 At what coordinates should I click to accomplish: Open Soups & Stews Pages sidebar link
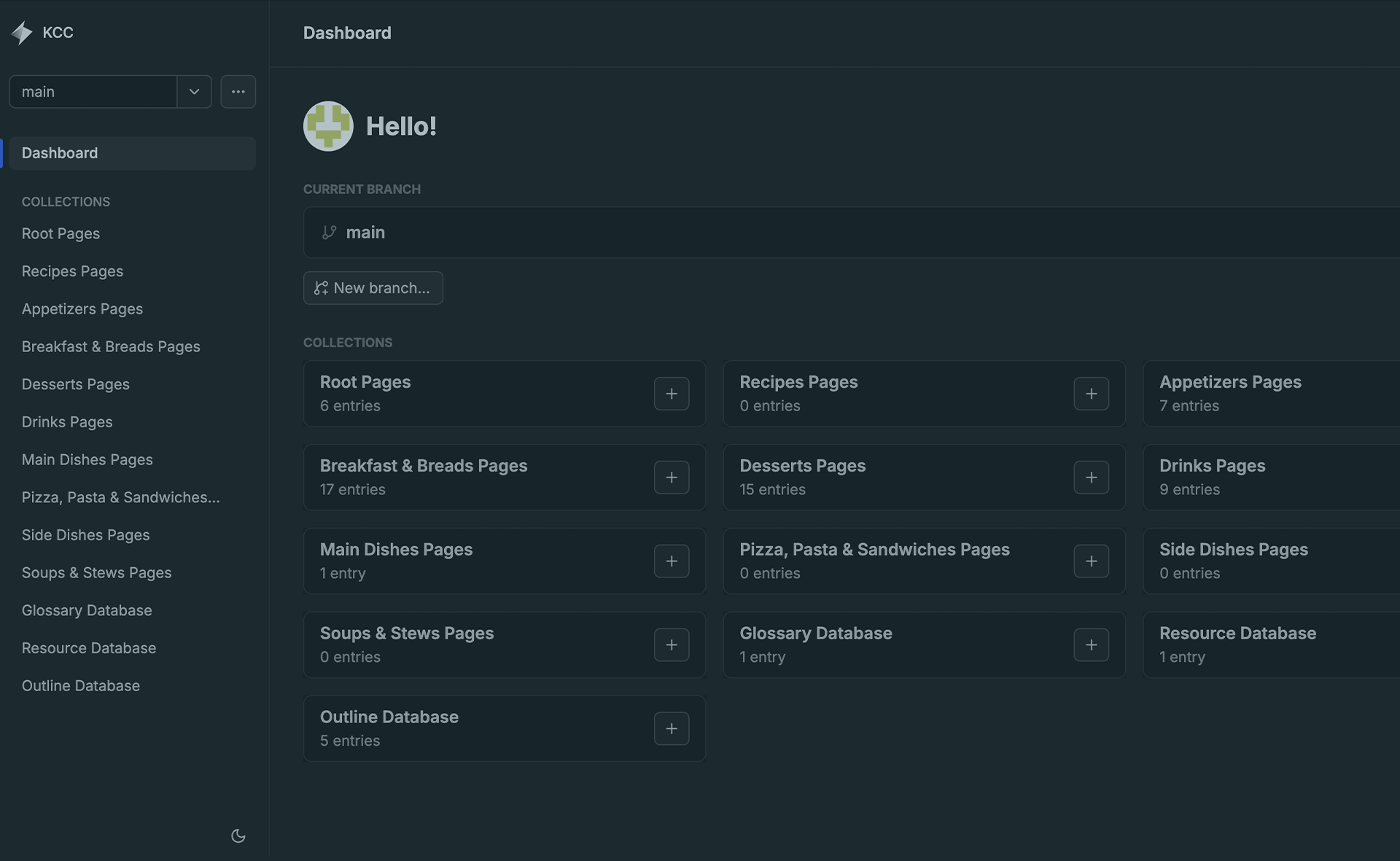pos(96,573)
